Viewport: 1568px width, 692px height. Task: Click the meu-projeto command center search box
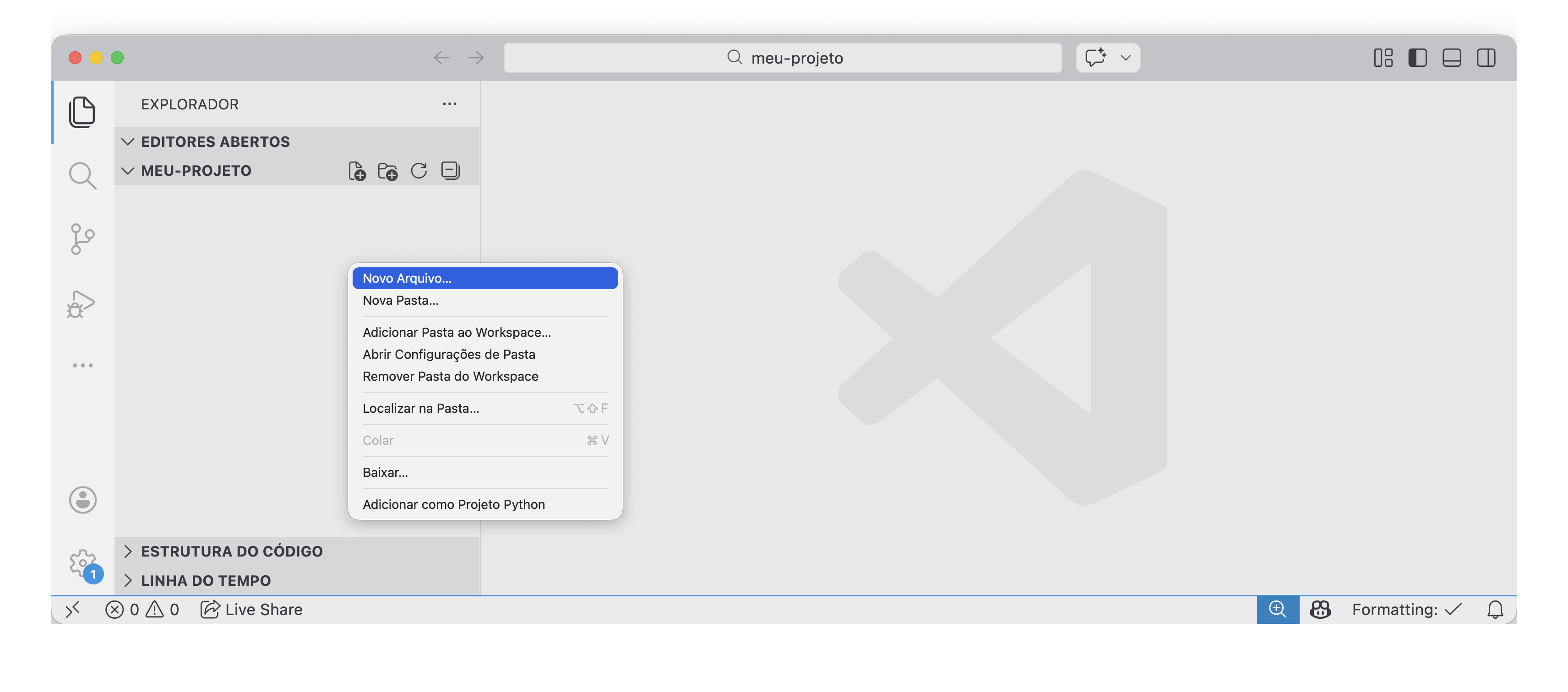click(784, 58)
